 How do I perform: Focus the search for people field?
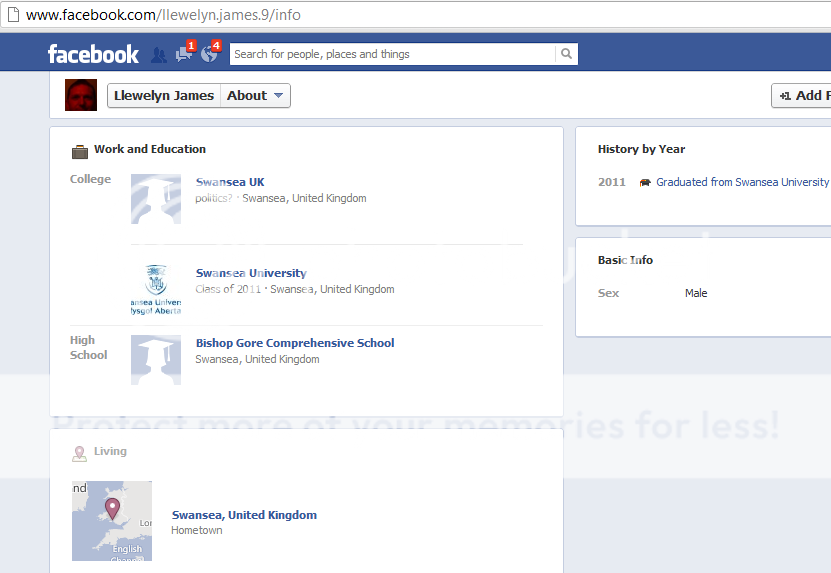point(392,54)
